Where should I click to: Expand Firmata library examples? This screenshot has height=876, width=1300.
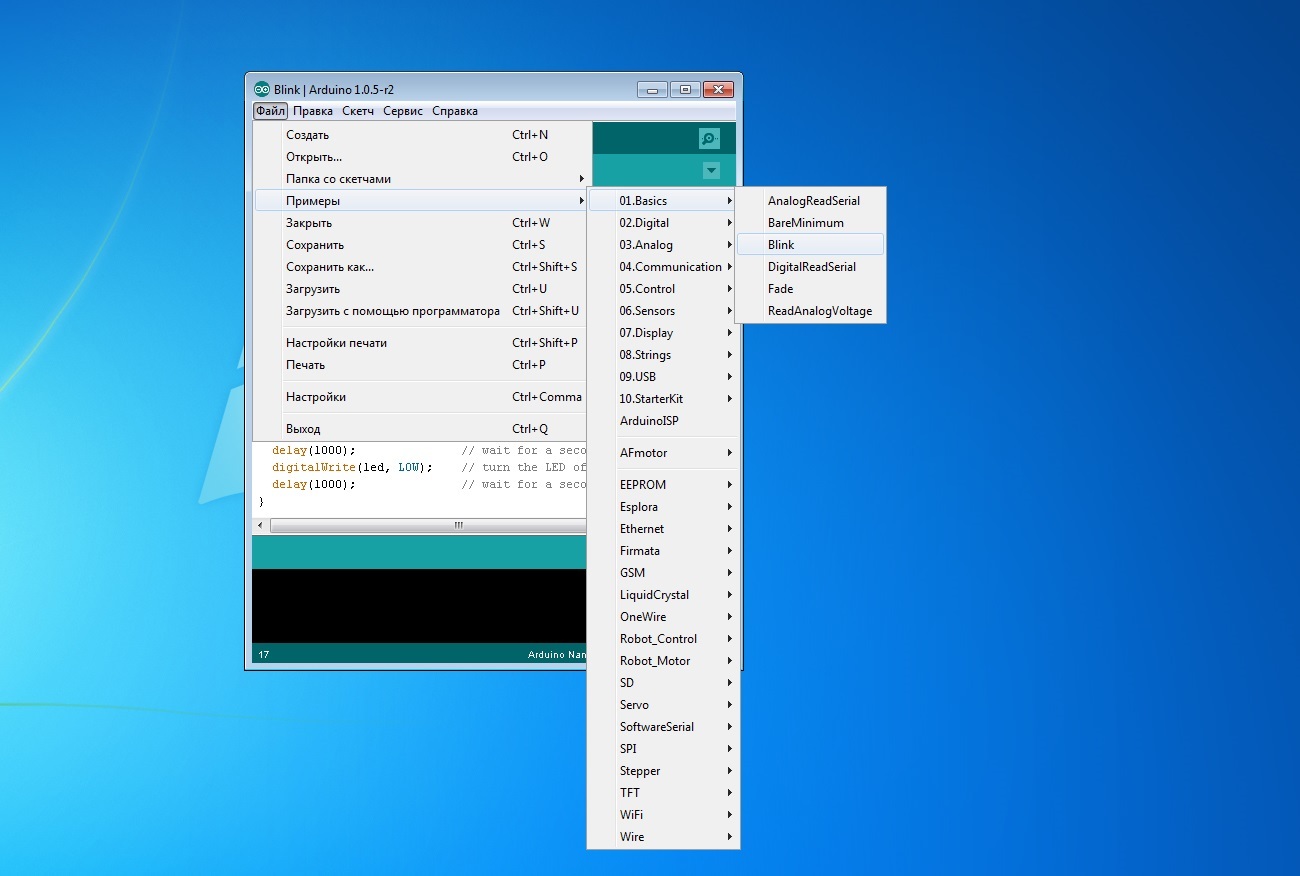pos(663,551)
